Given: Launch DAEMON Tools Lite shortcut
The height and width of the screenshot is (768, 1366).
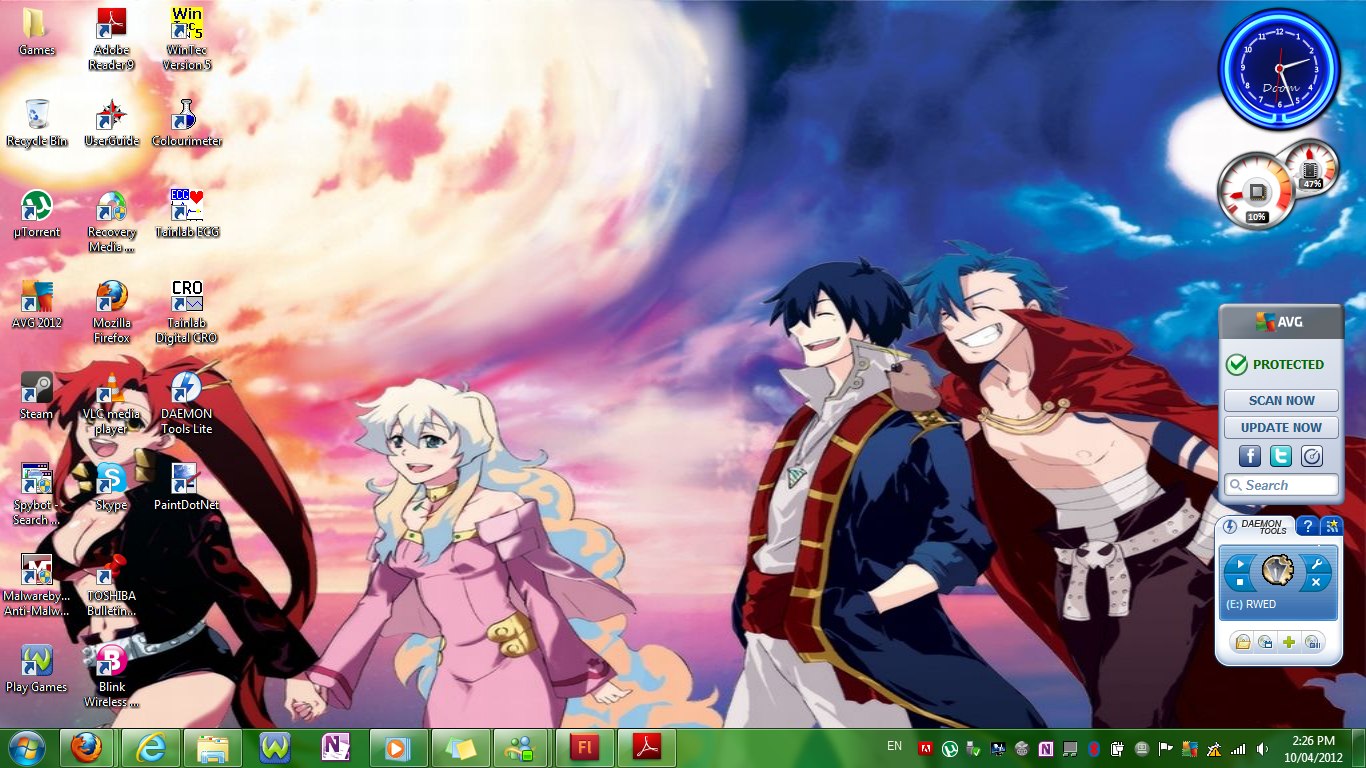Looking at the screenshot, I should point(187,403).
